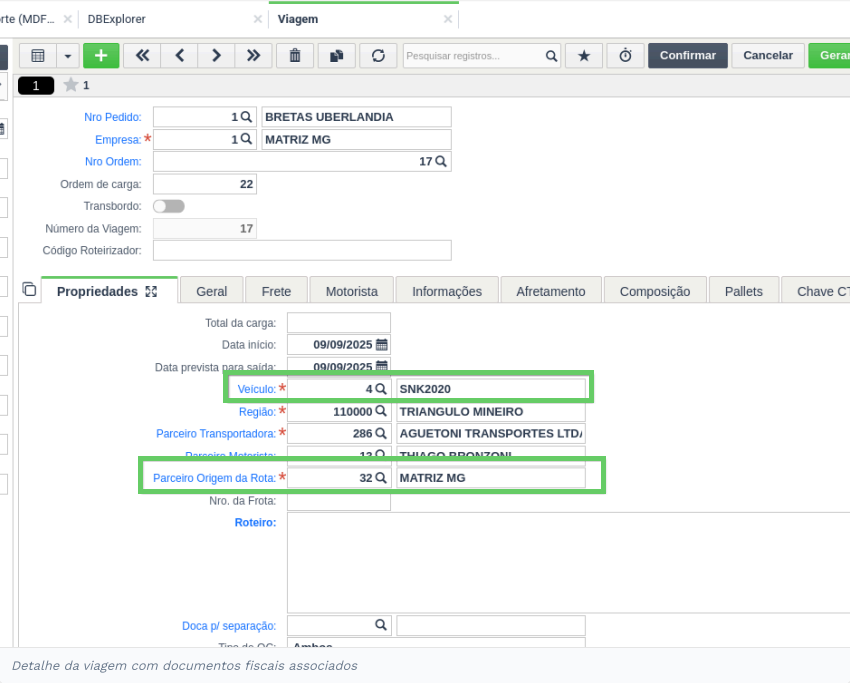The image size is (850, 683).
Task: Expand Propriedades tab to fullscreen icon
Action: click(x=151, y=292)
